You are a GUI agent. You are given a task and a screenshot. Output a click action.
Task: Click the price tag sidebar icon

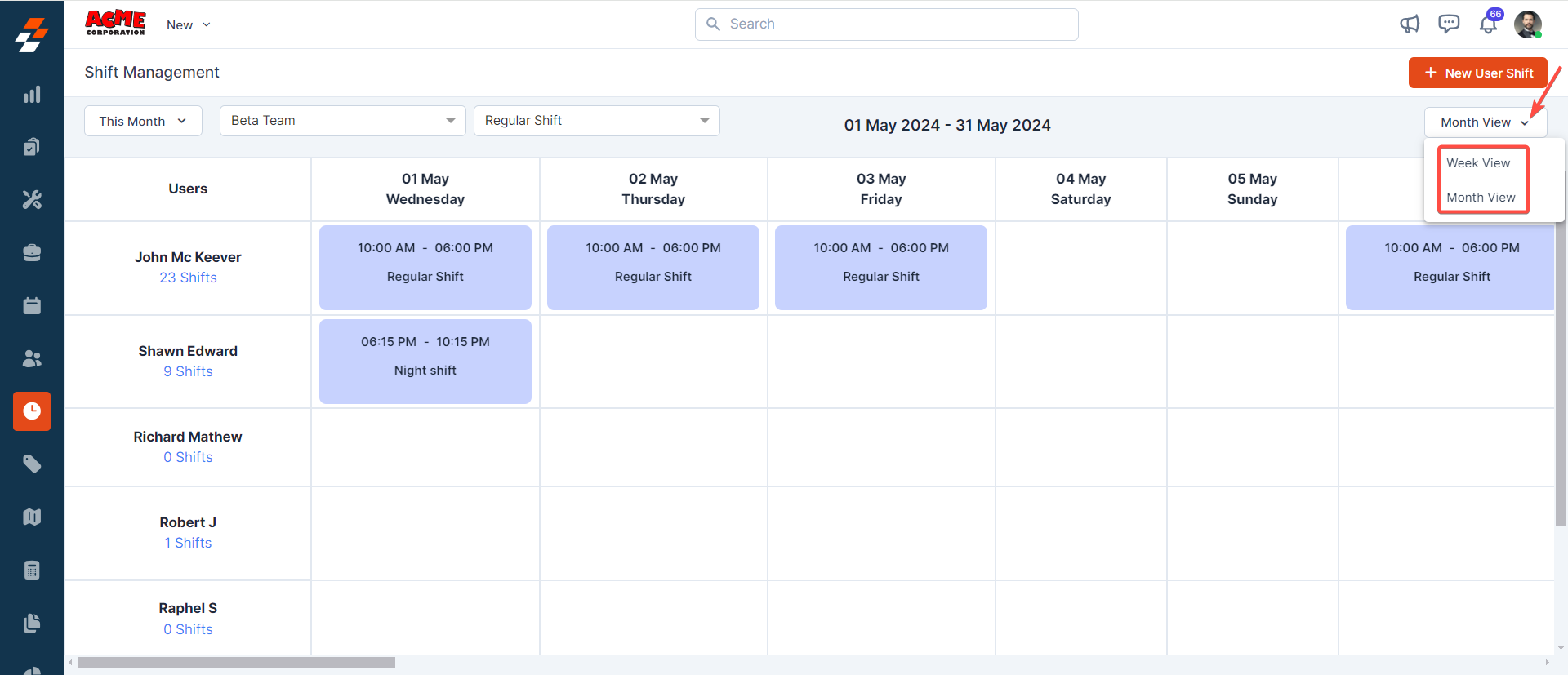32,464
